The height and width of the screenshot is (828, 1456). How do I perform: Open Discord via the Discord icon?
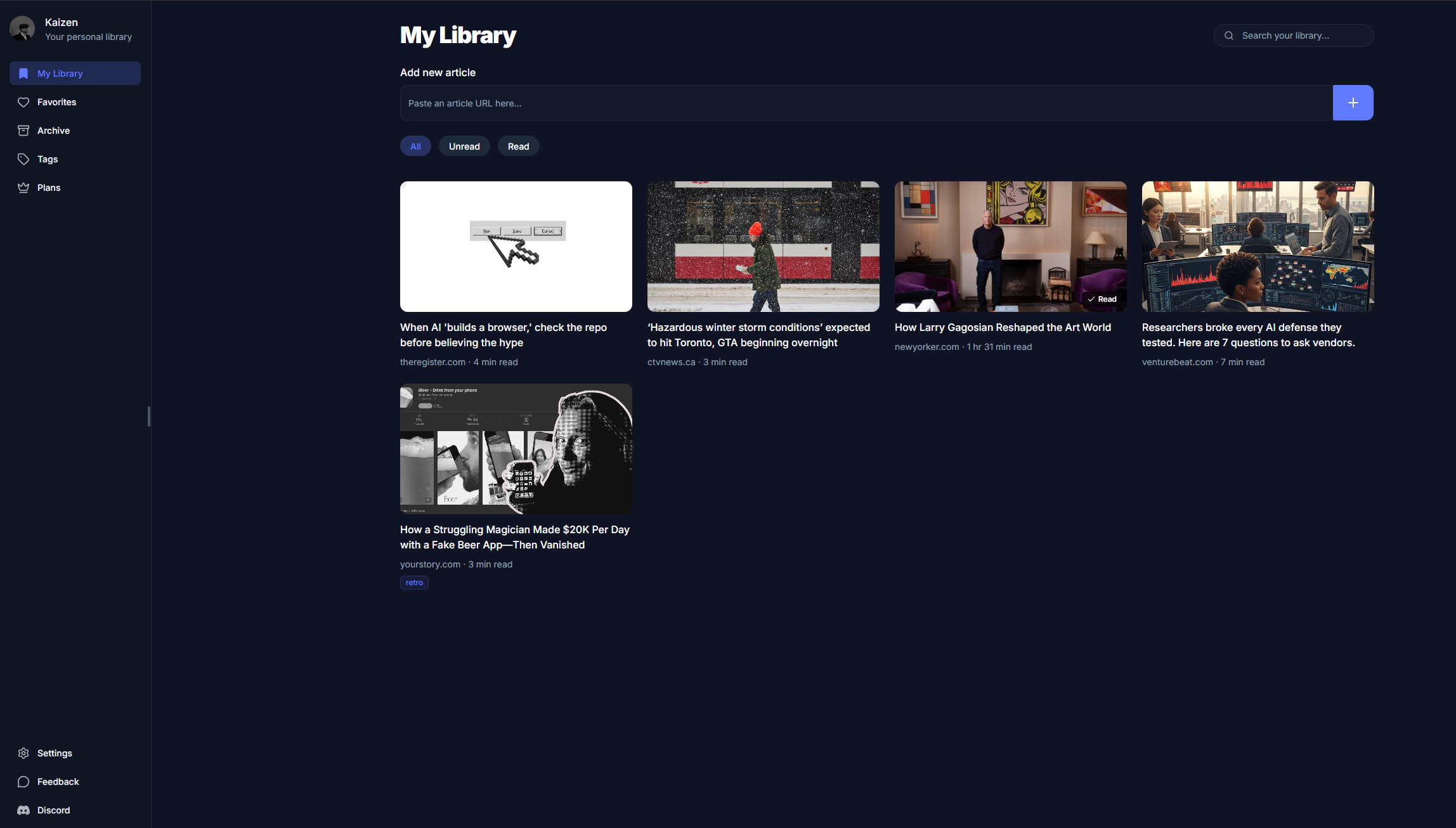coord(23,810)
